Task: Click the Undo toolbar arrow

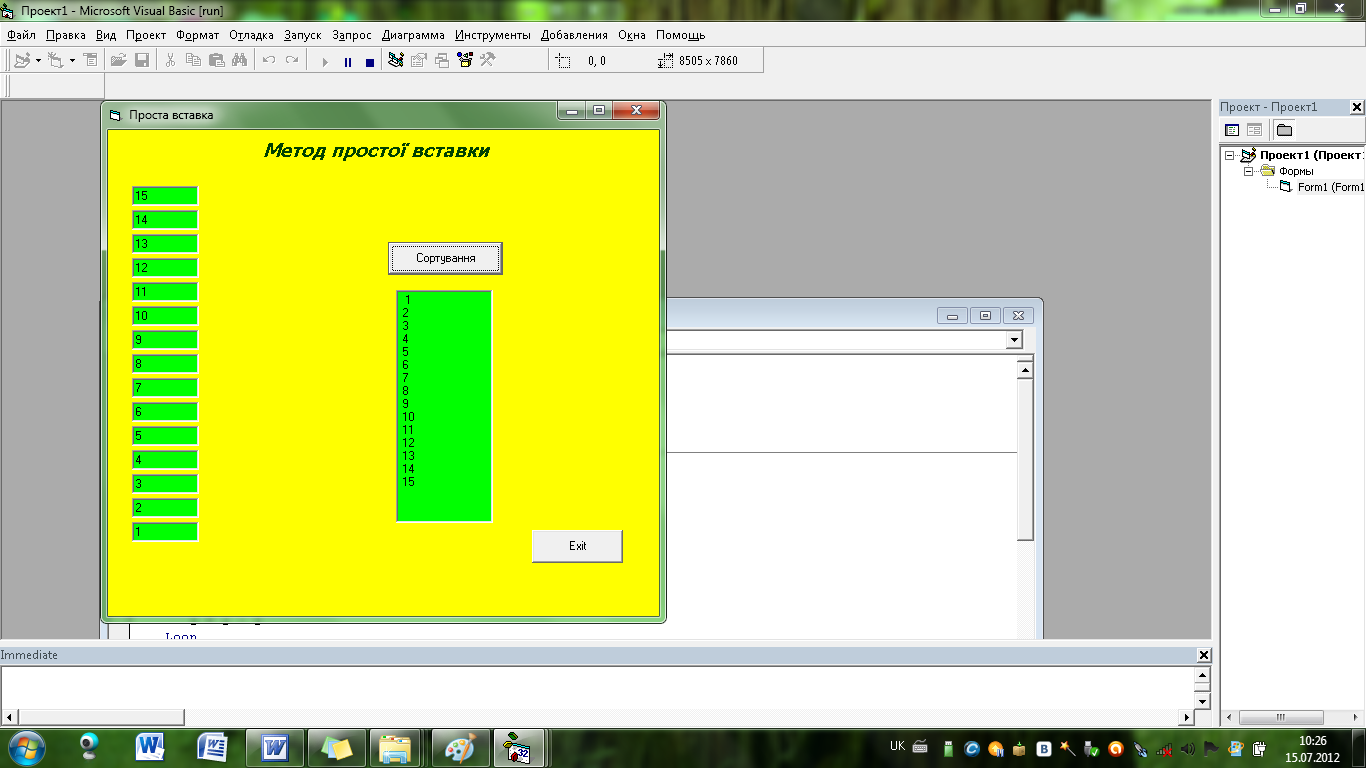Action: coord(268,60)
